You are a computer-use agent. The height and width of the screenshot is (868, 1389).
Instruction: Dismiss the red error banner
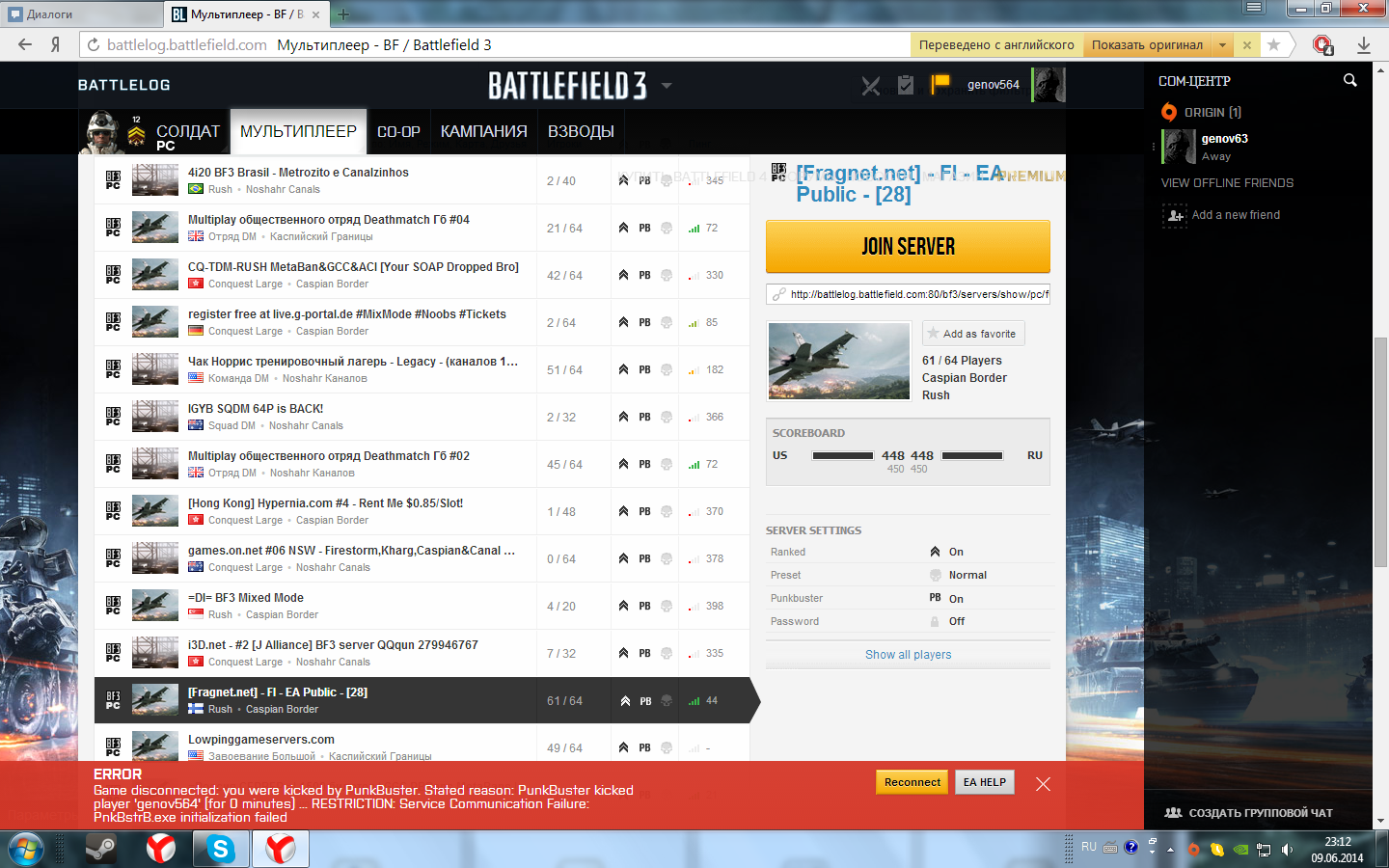(1043, 784)
